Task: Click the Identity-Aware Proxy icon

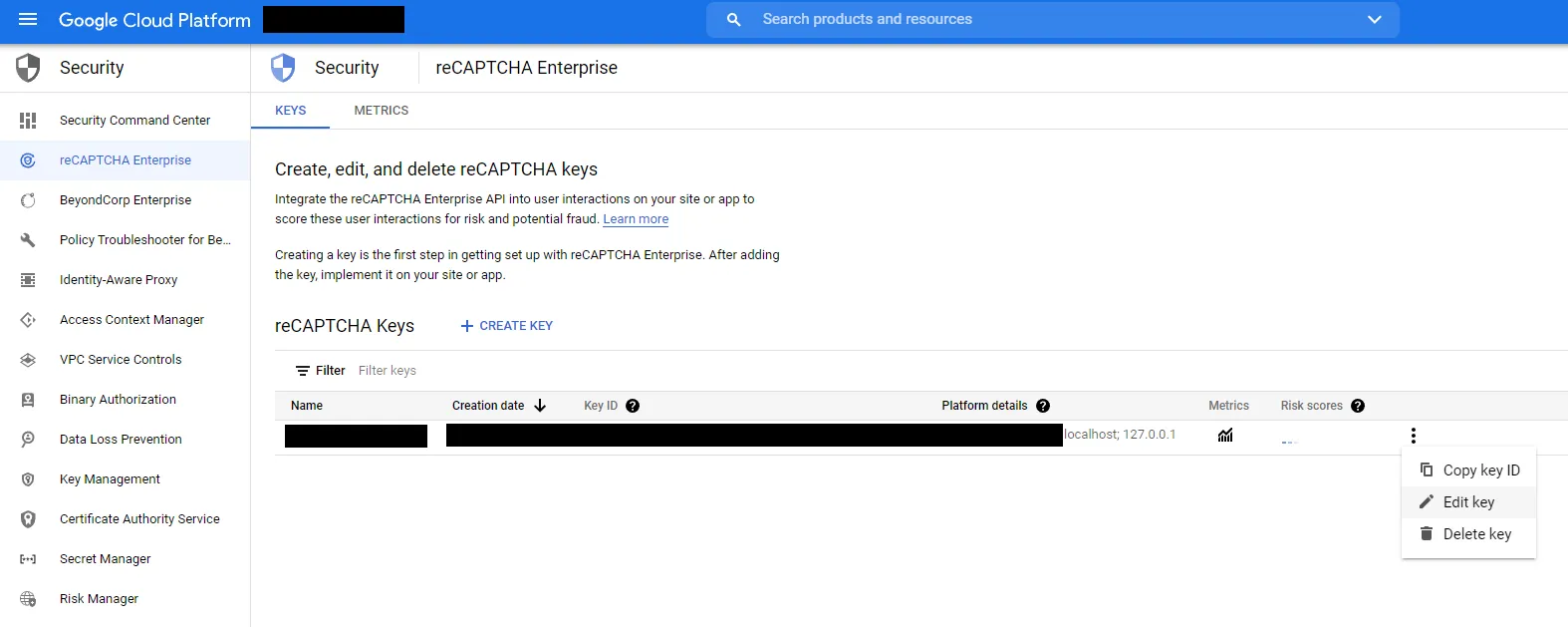Action: click(x=28, y=280)
